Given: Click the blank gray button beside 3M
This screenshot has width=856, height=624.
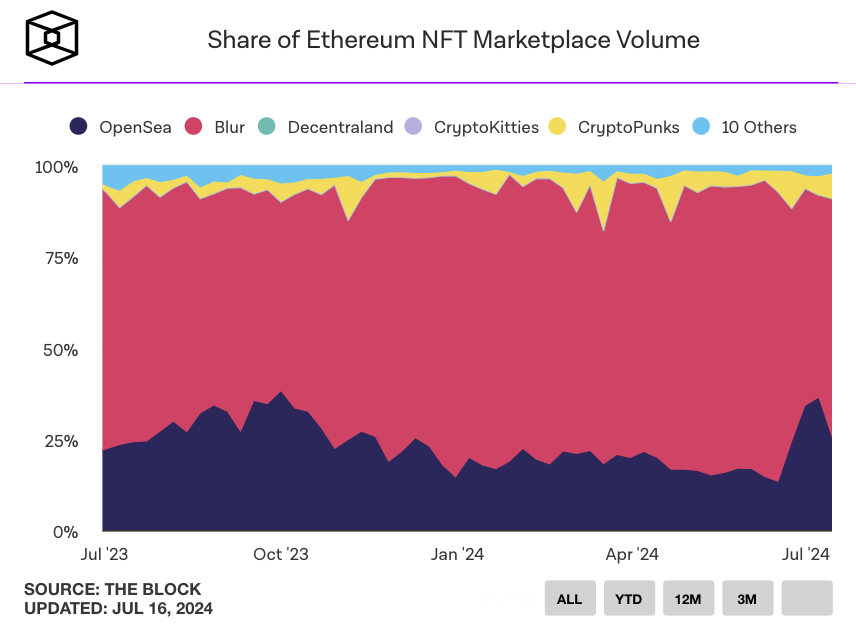Looking at the screenshot, I should click(x=807, y=598).
